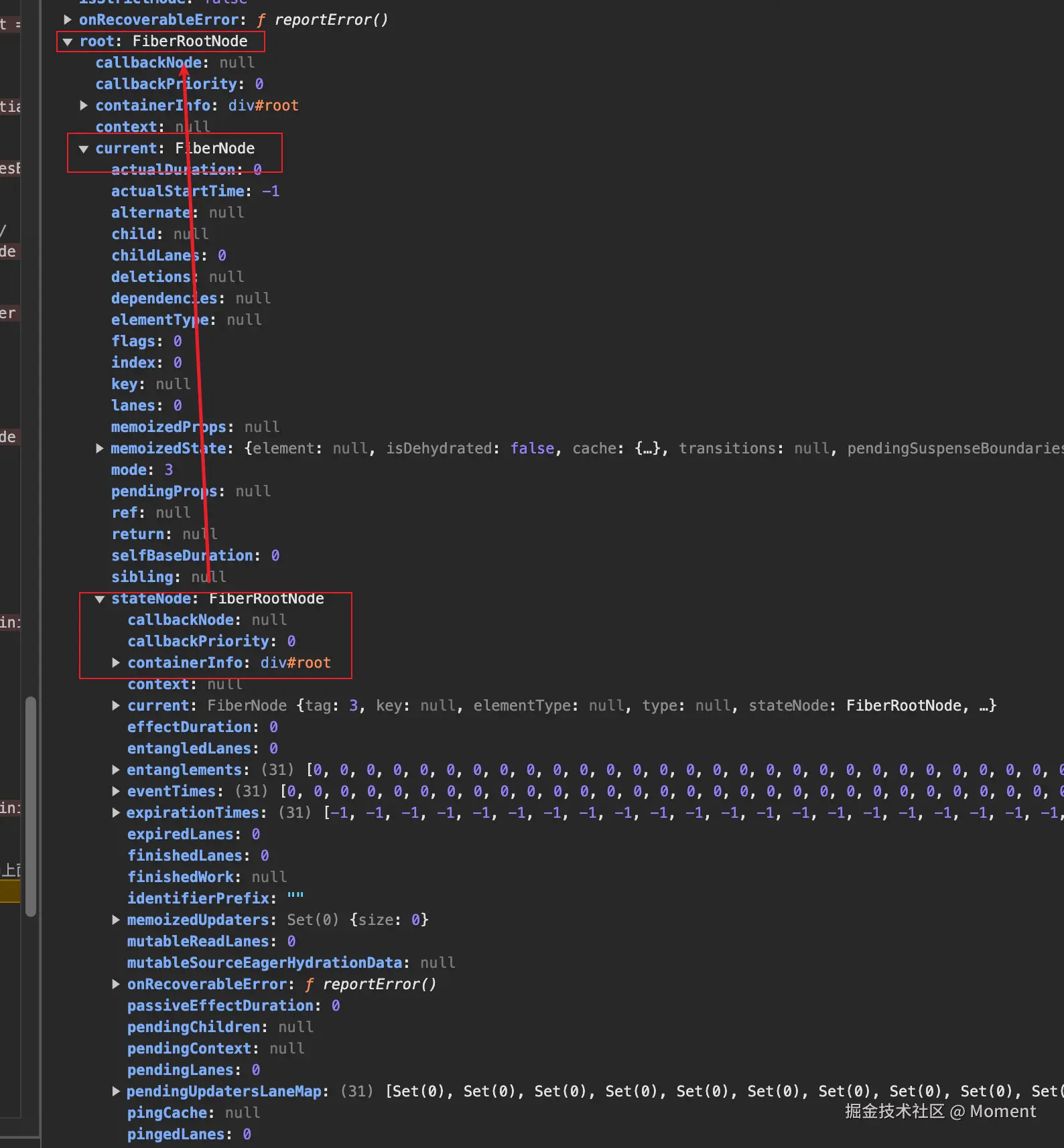Viewport: 1064px width, 1148px height.
Task: Expand the top onRecoverableError reportError entry
Action: point(68,20)
